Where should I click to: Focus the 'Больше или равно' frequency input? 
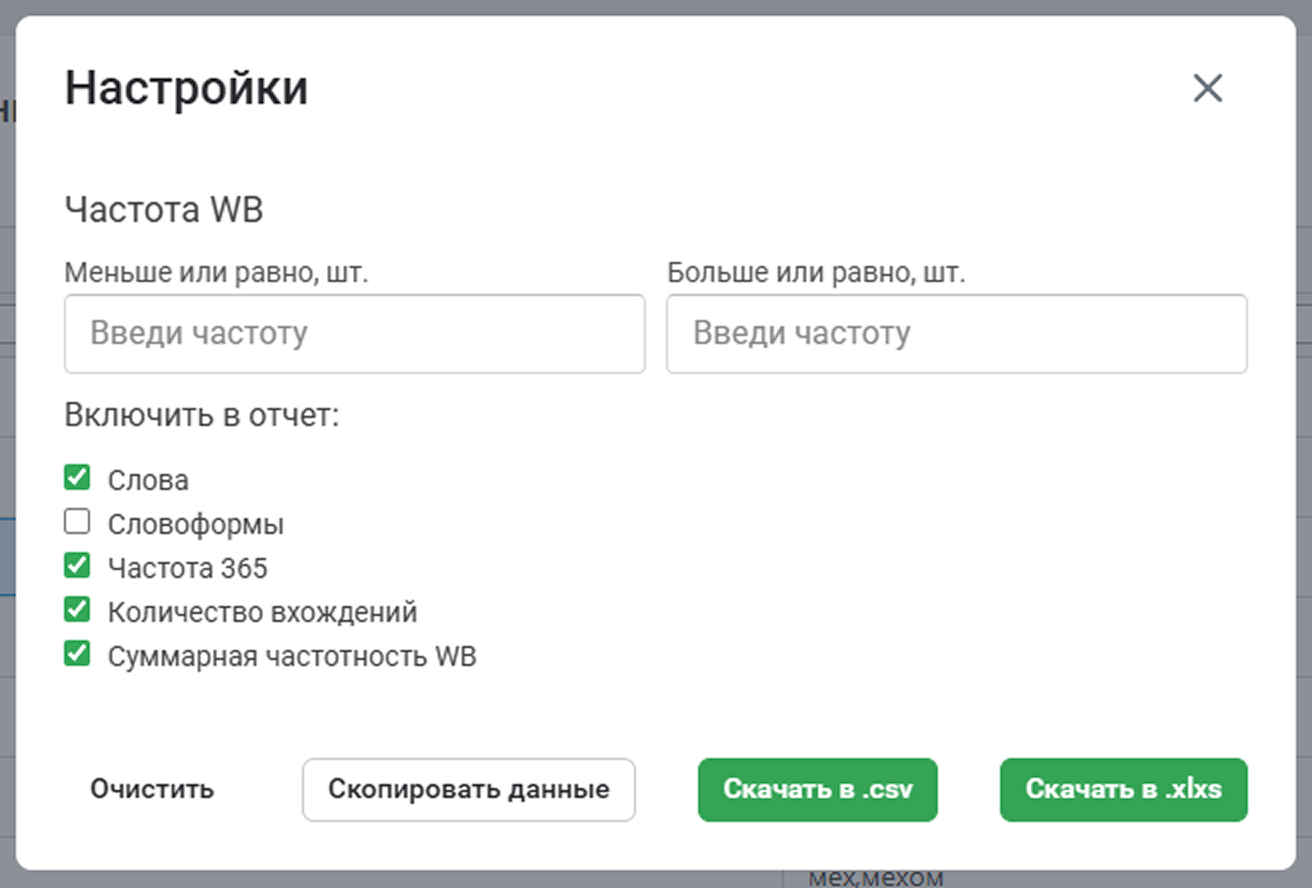pos(957,334)
